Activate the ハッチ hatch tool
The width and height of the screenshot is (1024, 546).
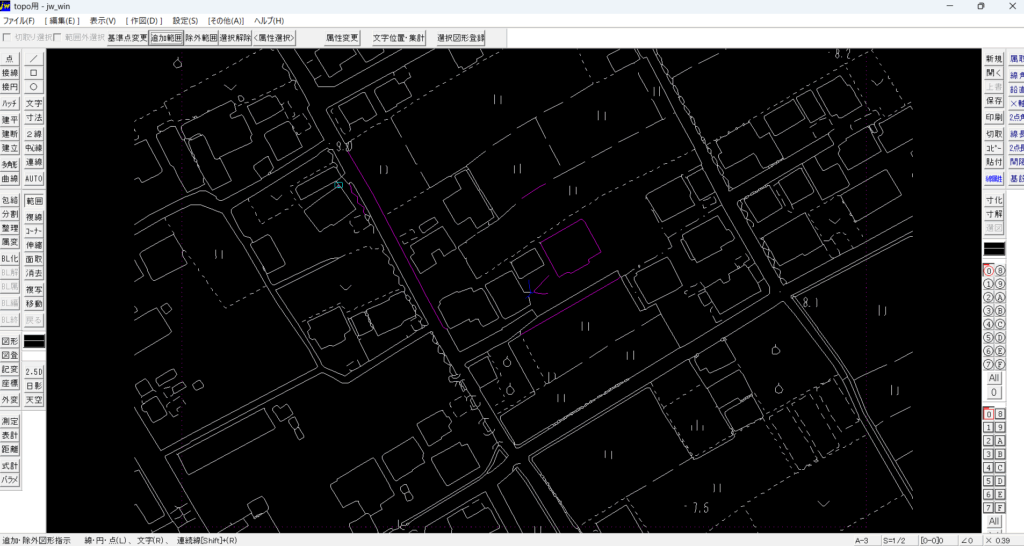[10, 104]
